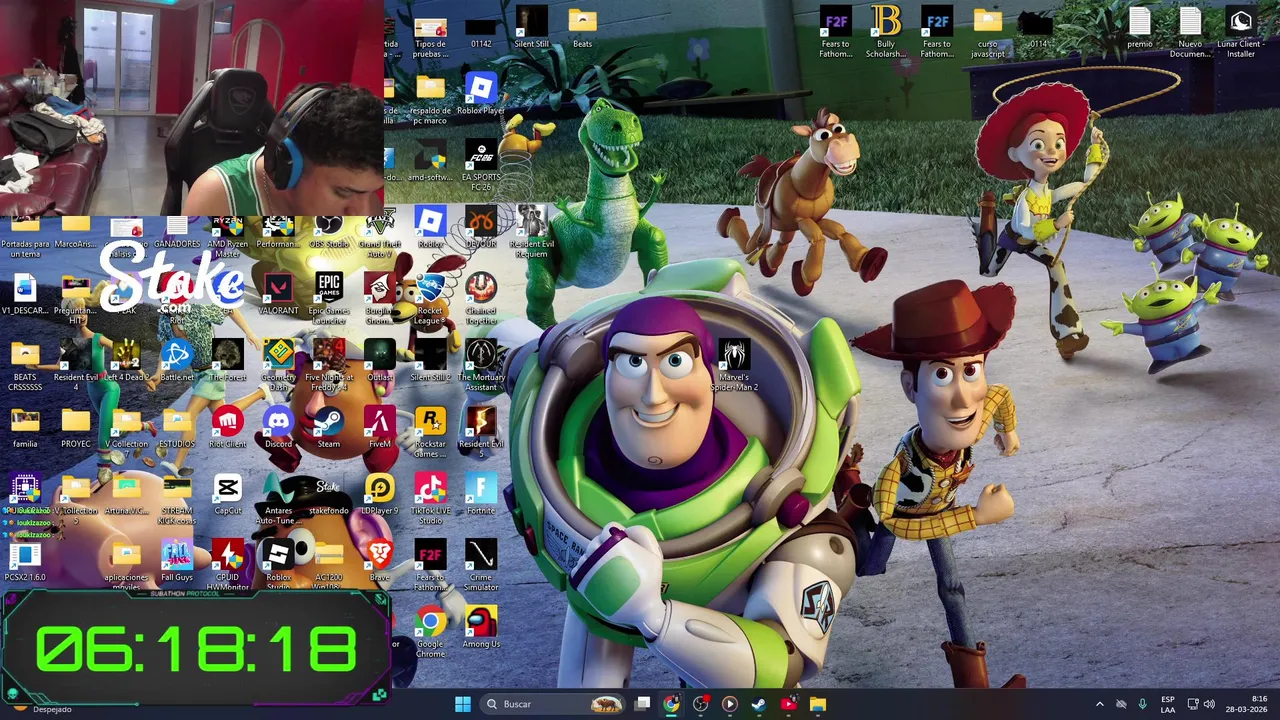Open the 'GANADORES' document
The width and height of the screenshot is (1280, 720).
[177, 232]
